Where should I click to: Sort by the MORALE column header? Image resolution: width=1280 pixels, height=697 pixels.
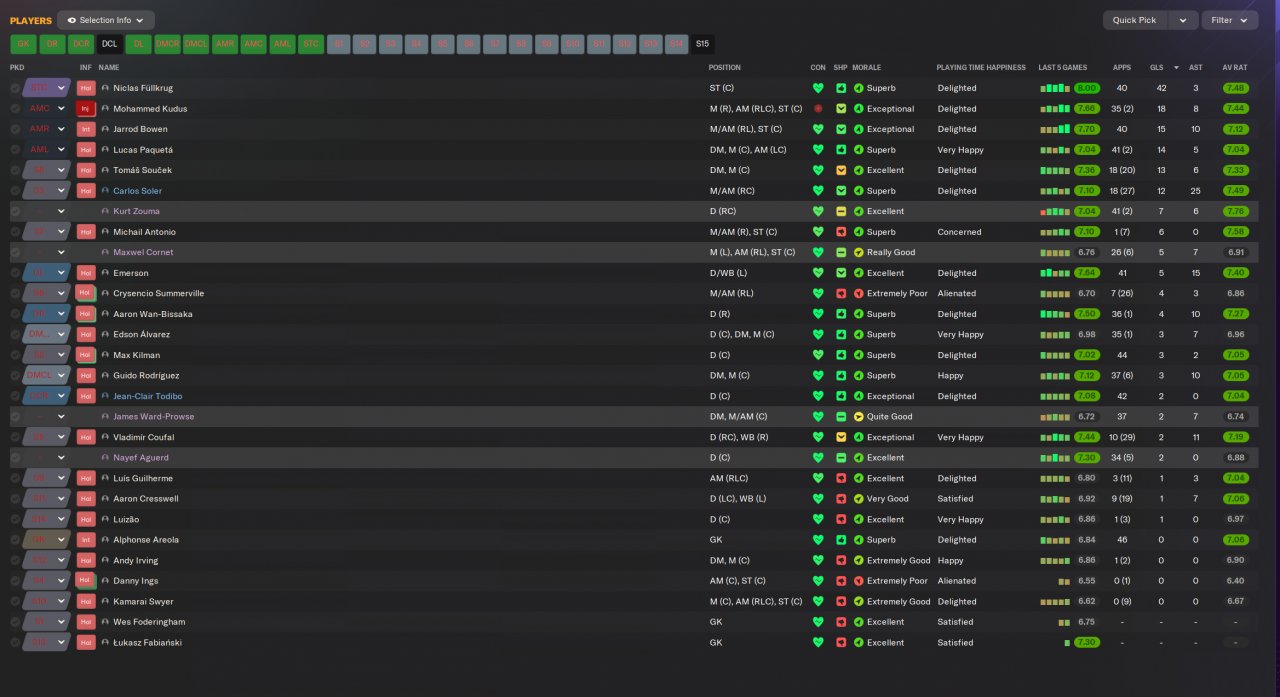[866, 67]
